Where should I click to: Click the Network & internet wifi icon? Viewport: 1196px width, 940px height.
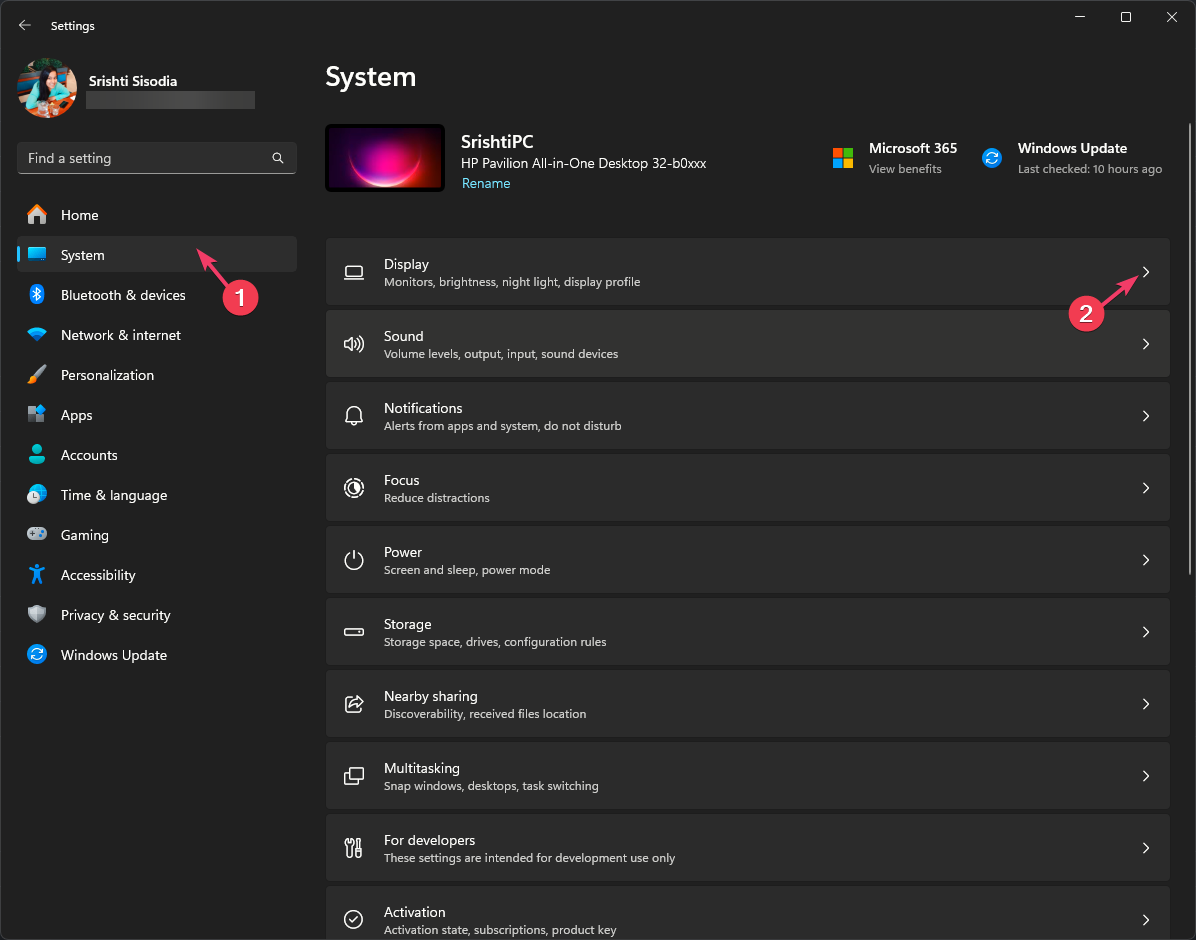click(37, 335)
